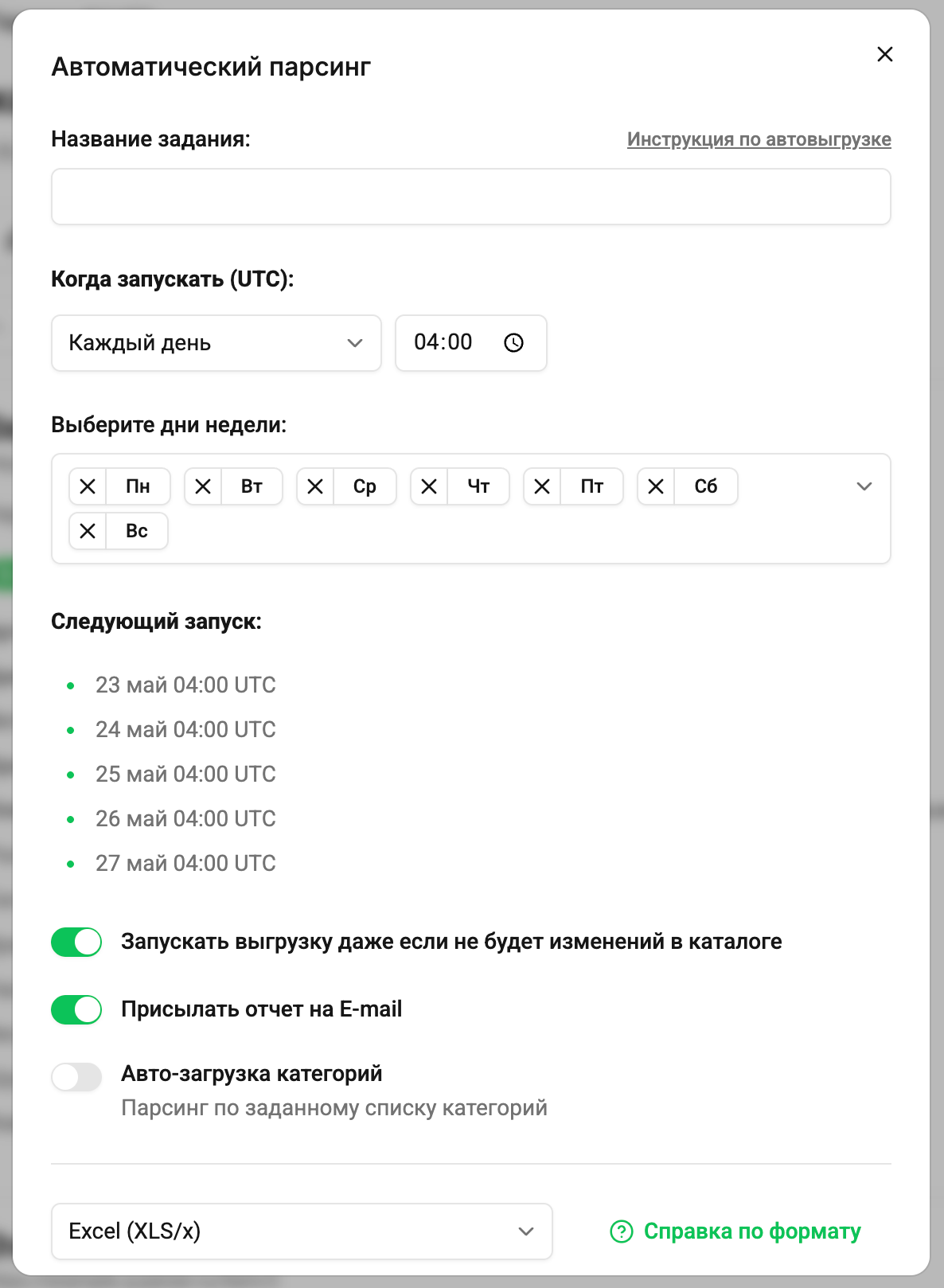Expand the weekdays selector chevron
The height and width of the screenshot is (1288, 944).
(864, 486)
